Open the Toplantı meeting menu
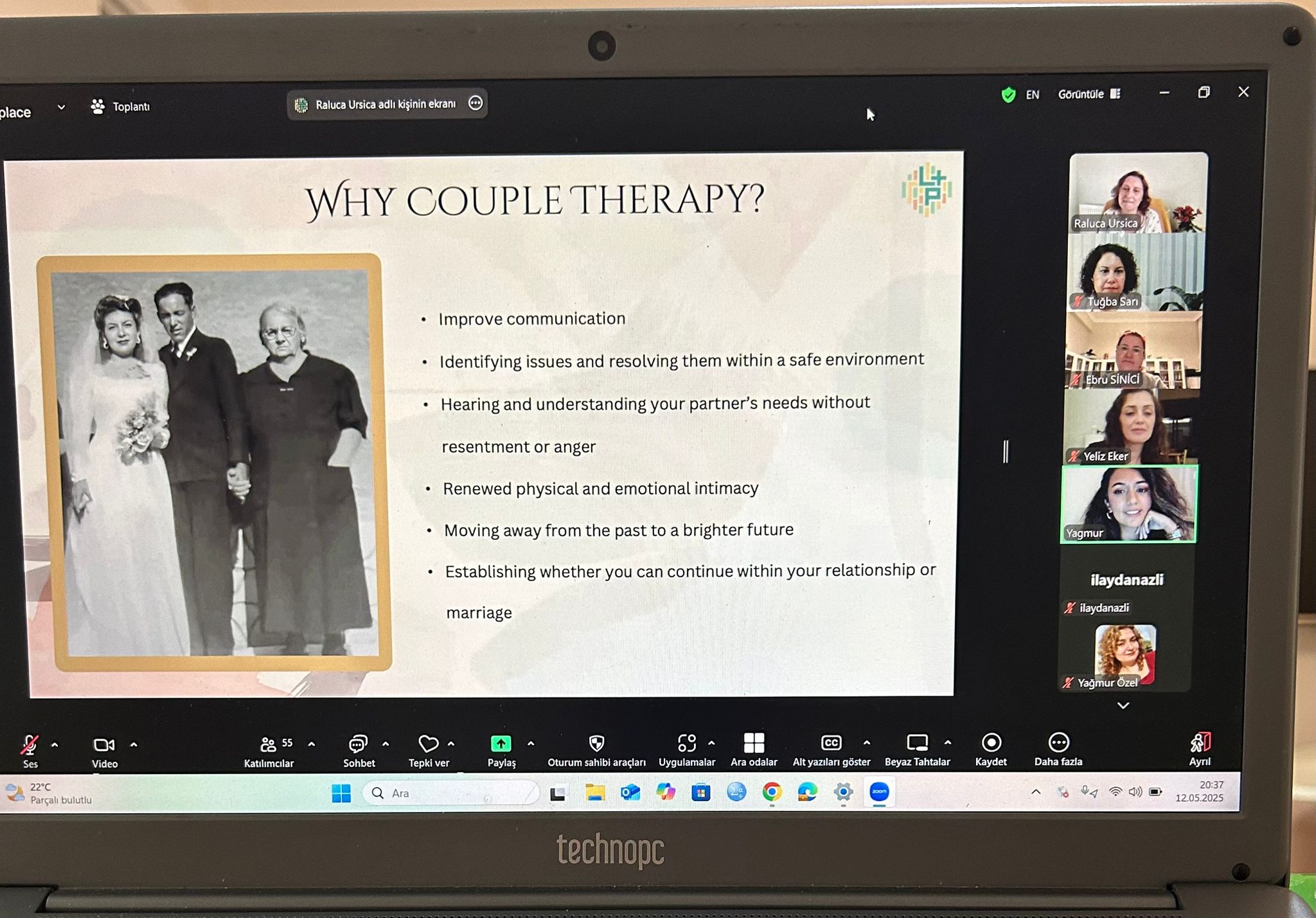 coord(121,107)
